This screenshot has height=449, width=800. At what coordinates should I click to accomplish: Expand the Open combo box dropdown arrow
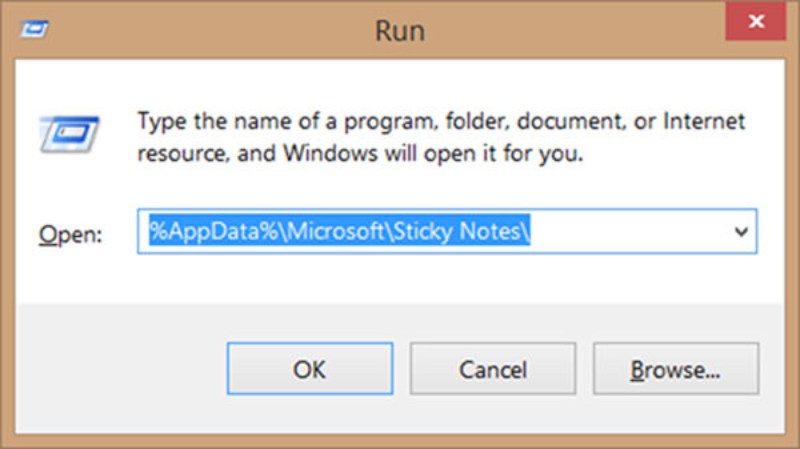(x=741, y=232)
